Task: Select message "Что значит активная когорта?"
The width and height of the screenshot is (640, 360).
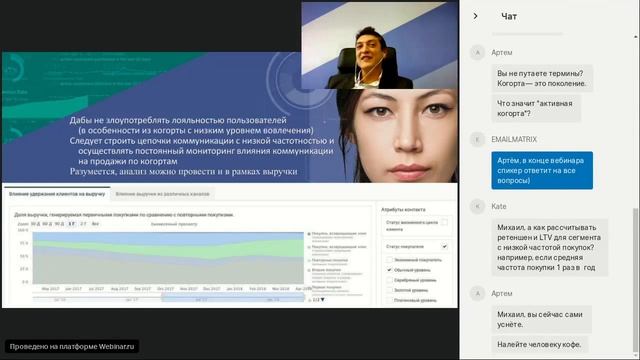Action: pos(536,108)
